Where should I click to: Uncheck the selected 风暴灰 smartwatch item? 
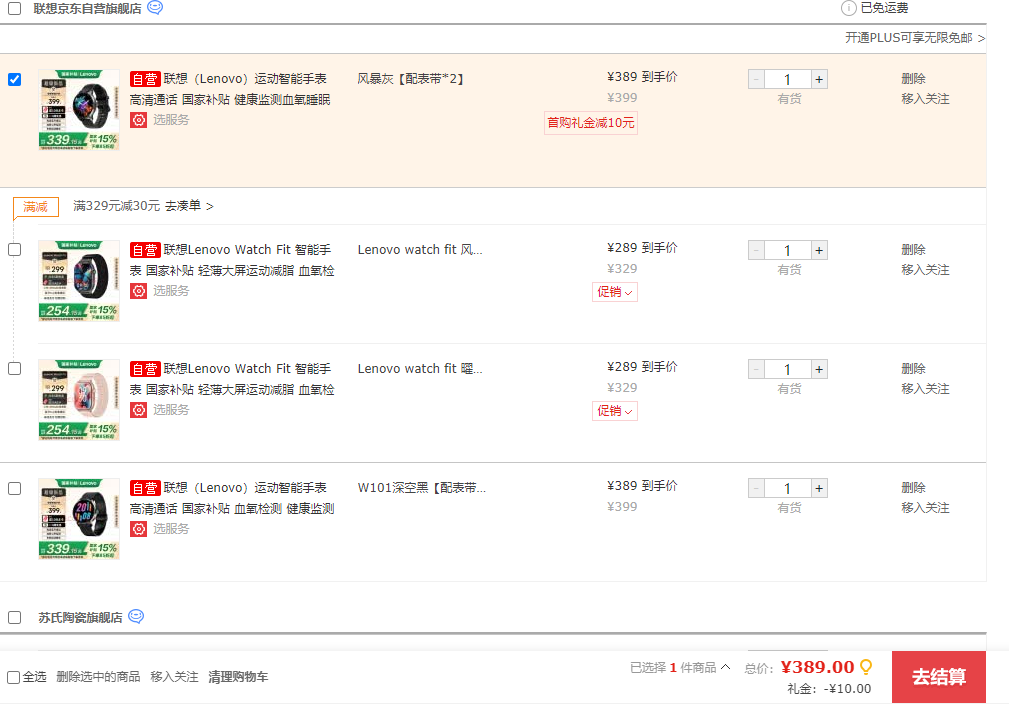click(x=15, y=80)
